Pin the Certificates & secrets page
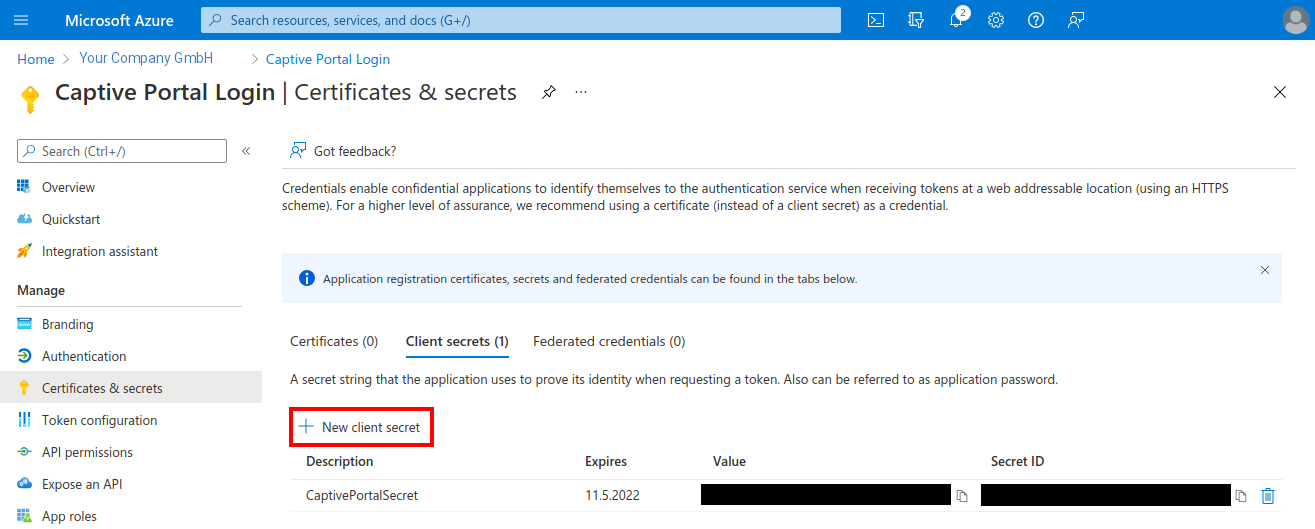The width and height of the screenshot is (1315, 529). (x=548, y=92)
